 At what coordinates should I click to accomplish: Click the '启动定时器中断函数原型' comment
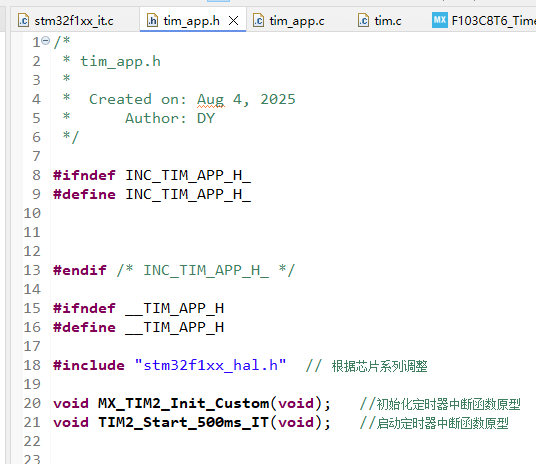click(x=443, y=423)
